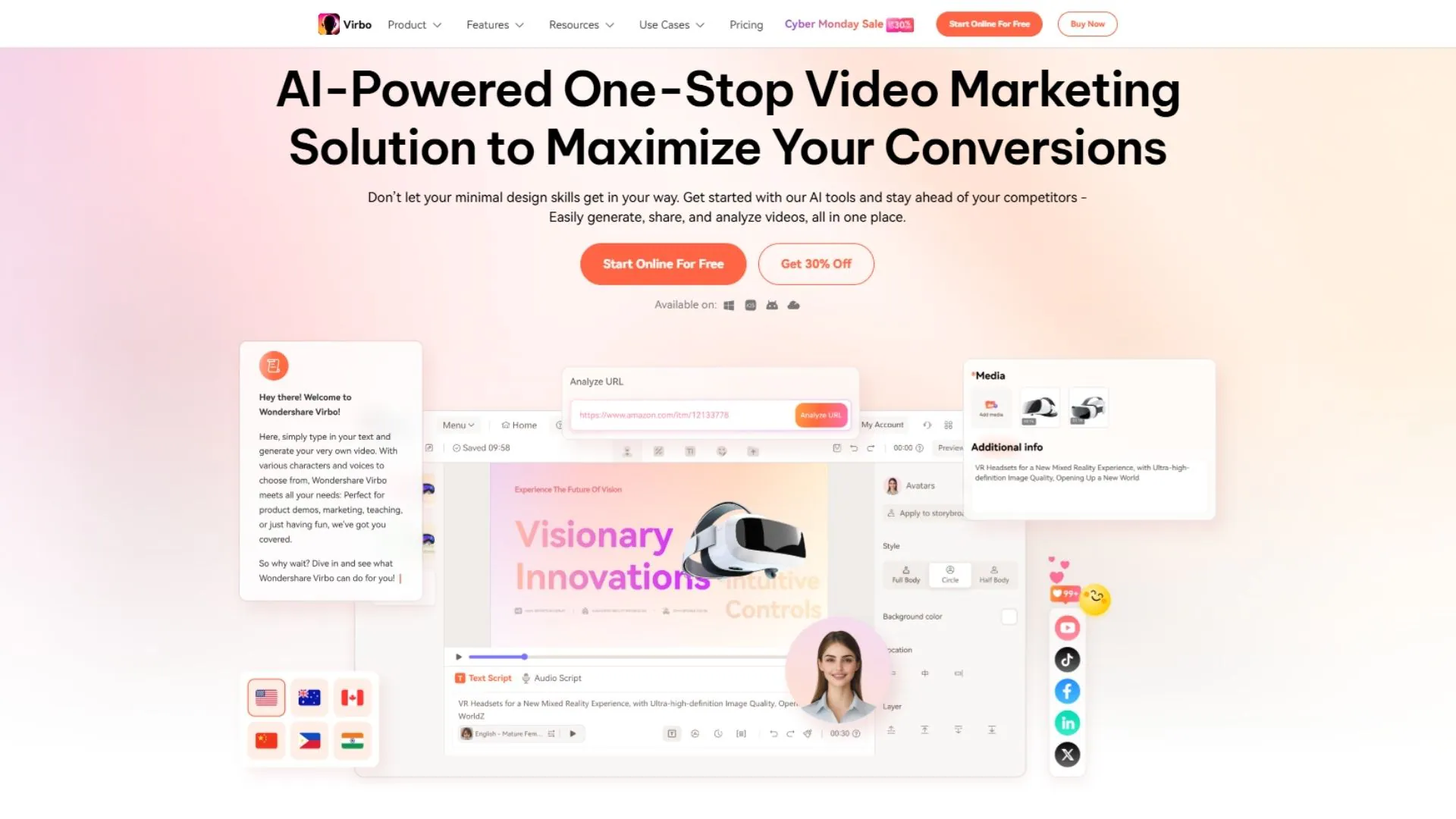Click the Facebook share icon
This screenshot has height=819, width=1456.
point(1067,690)
